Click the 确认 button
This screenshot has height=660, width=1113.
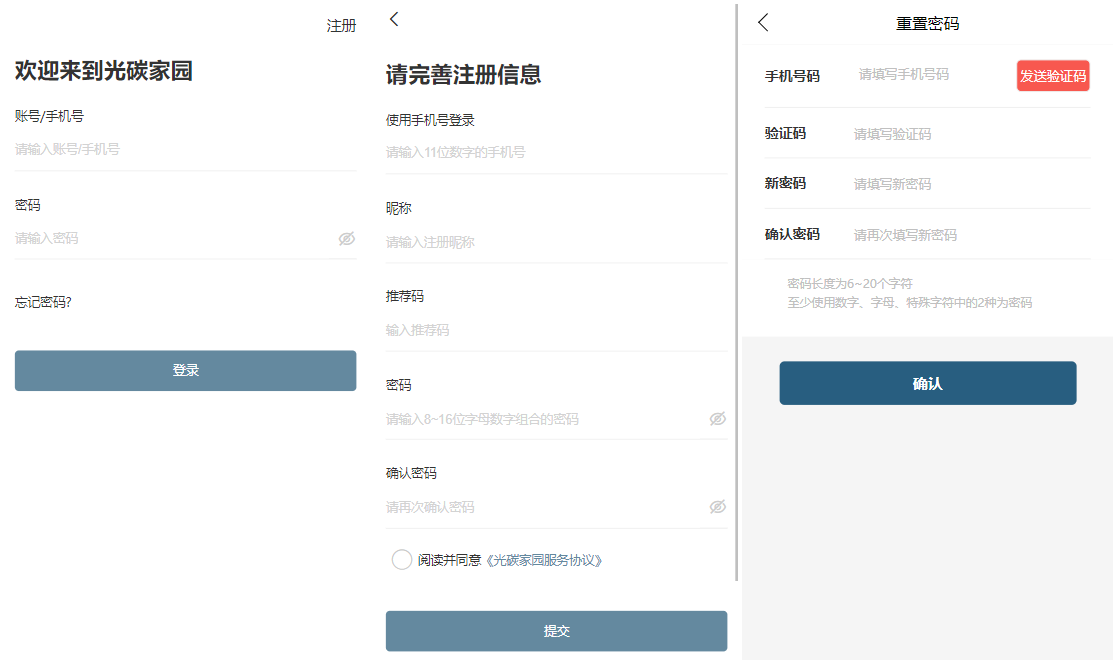(928, 383)
